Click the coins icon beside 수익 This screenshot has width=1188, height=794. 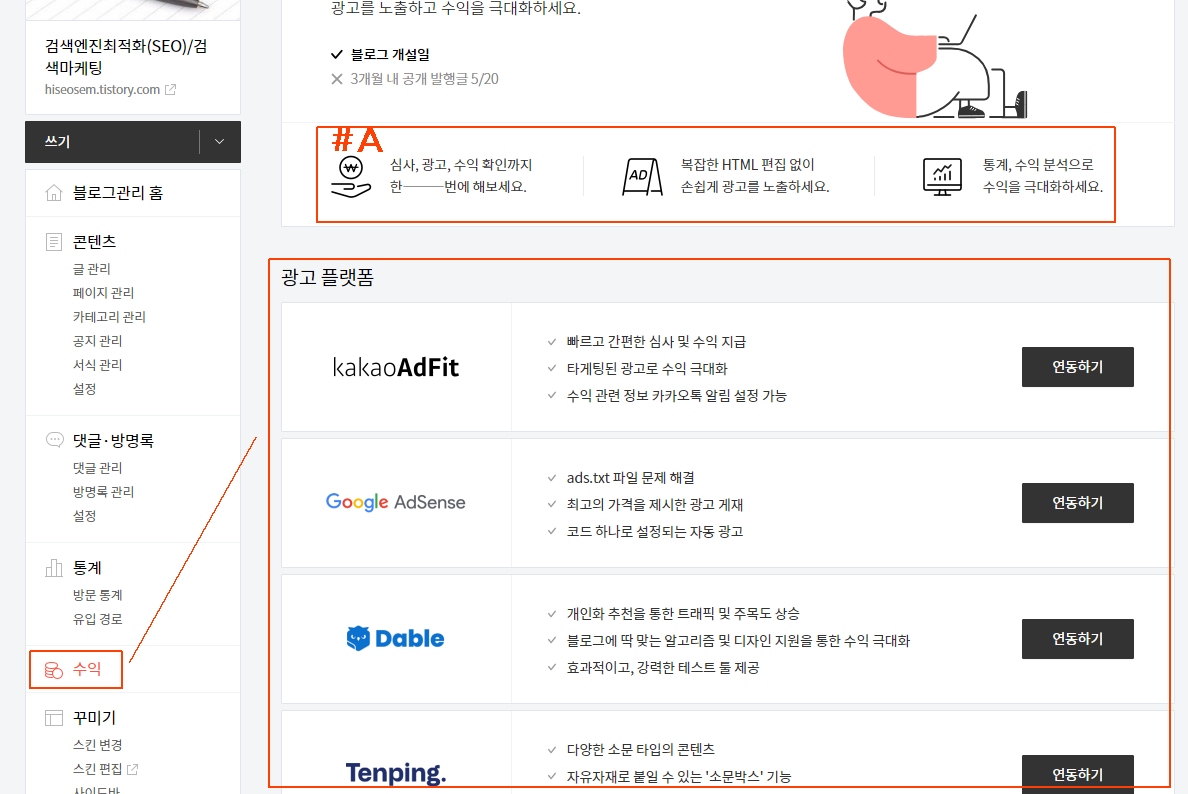(54, 670)
